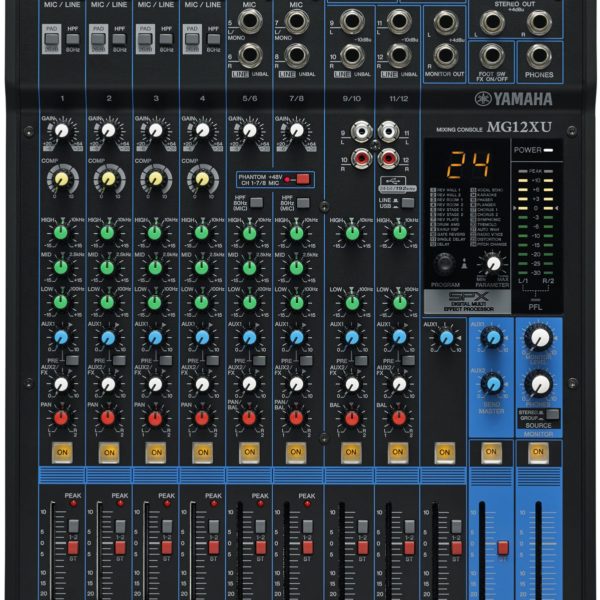Click the yellow COMP knob on channel 2
The width and height of the screenshot is (600, 600).
[x=108, y=179]
